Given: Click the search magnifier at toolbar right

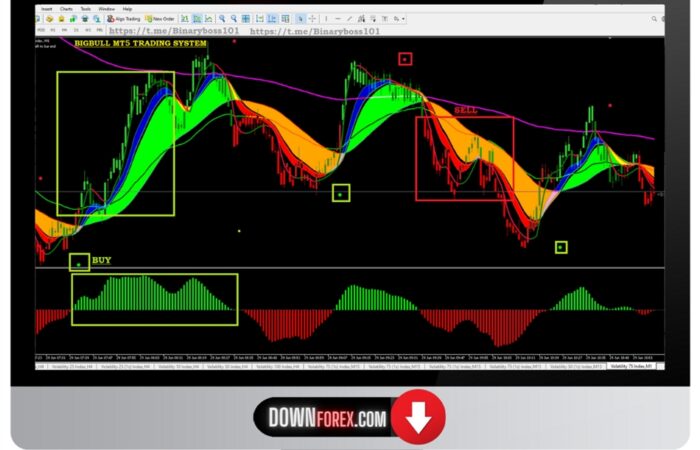Looking at the screenshot, I should pos(654,19).
